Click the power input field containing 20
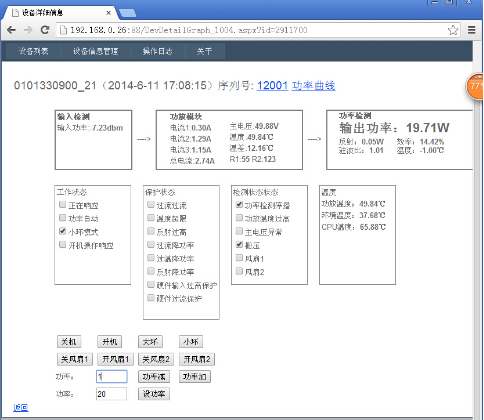484x420 pixels. (x=111, y=394)
